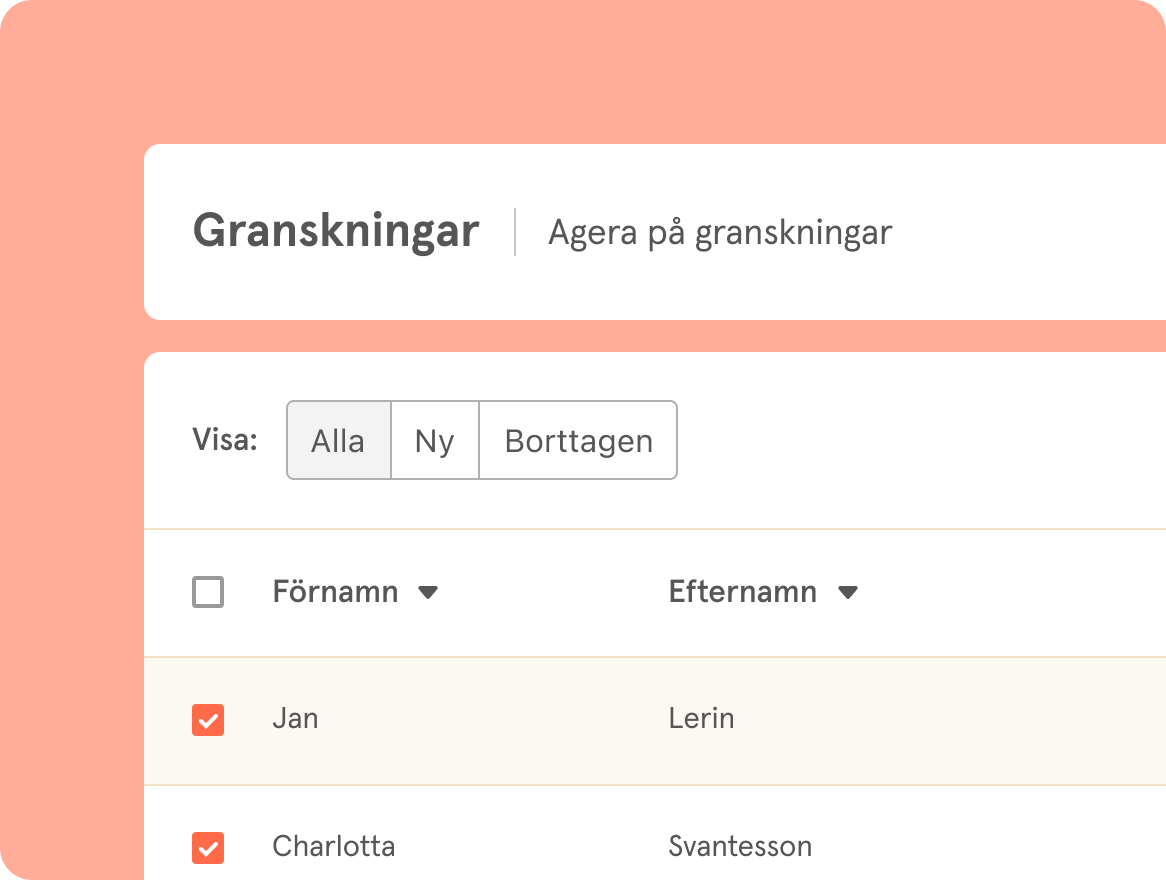Click the last name Svantesson

740,847
